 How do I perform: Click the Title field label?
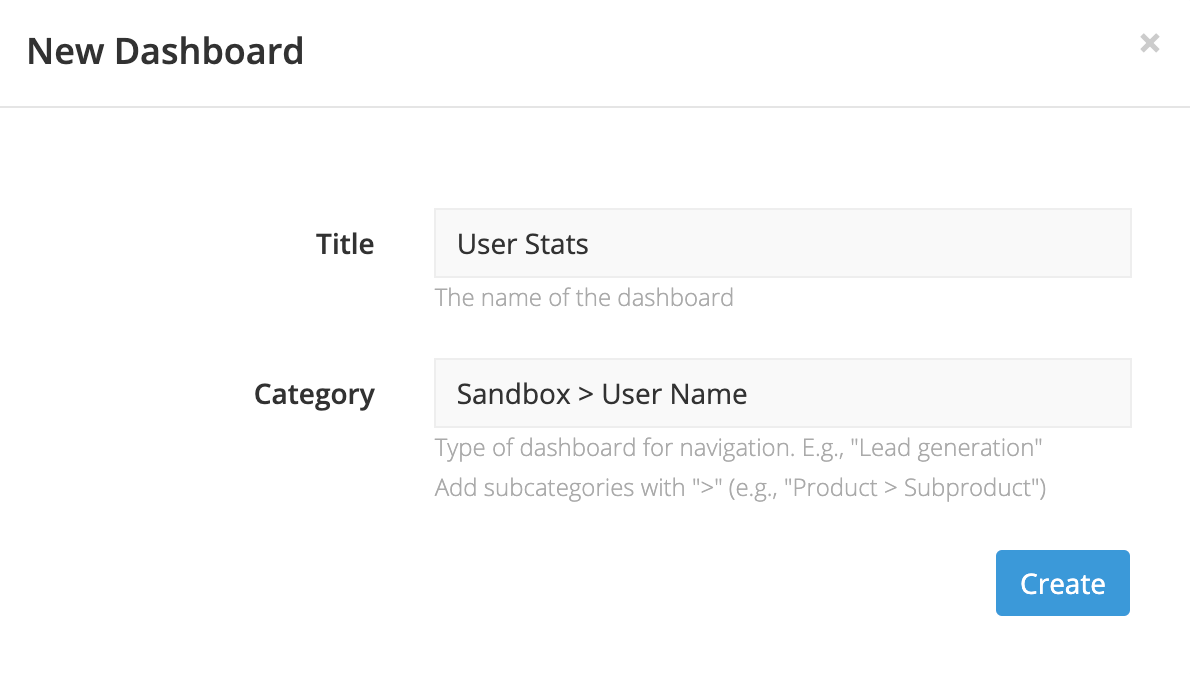point(345,244)
